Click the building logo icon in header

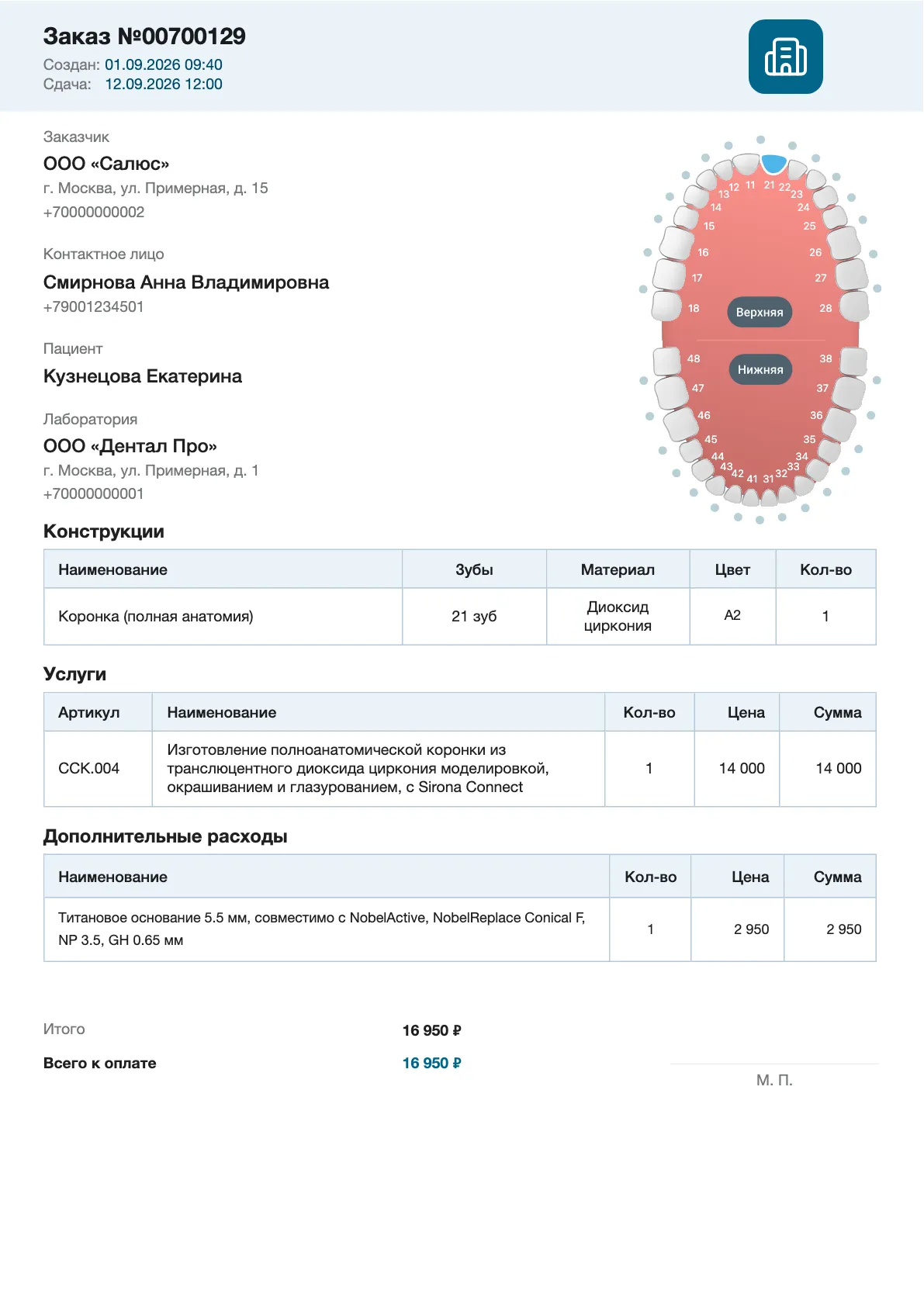785,57
